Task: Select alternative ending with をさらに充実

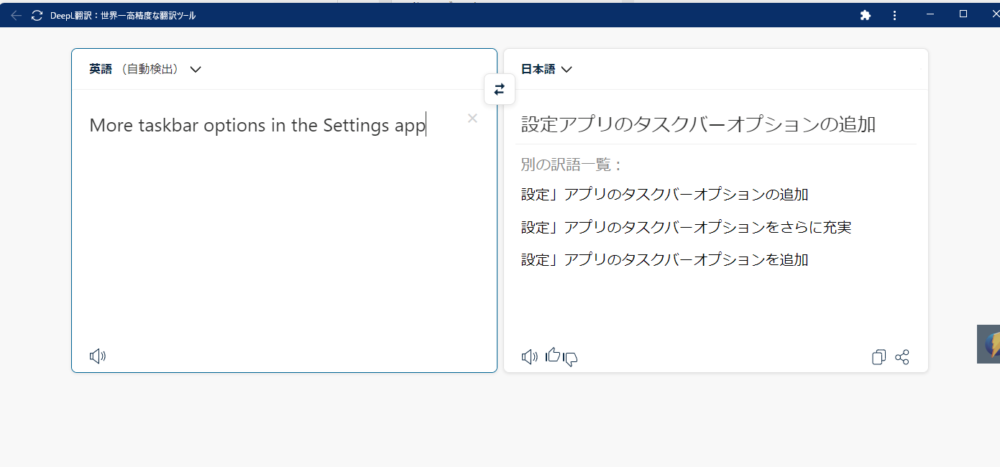Action: tap(686, 227)
